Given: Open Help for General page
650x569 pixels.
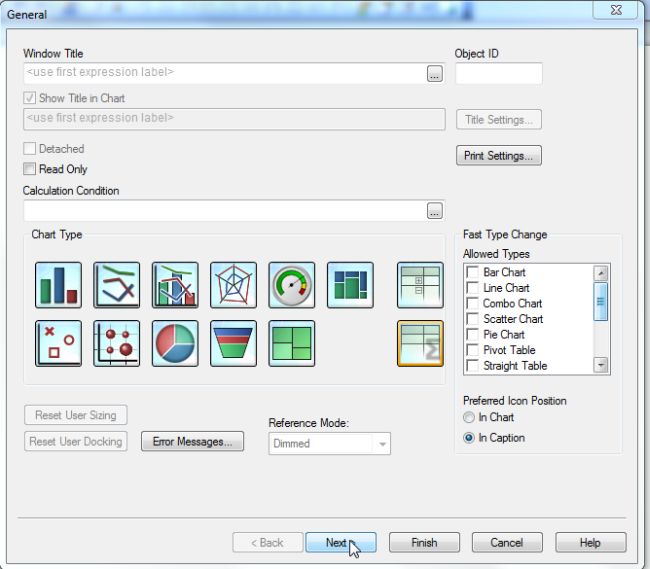Looking at the screenshot, I should click(x=590, y=543).
